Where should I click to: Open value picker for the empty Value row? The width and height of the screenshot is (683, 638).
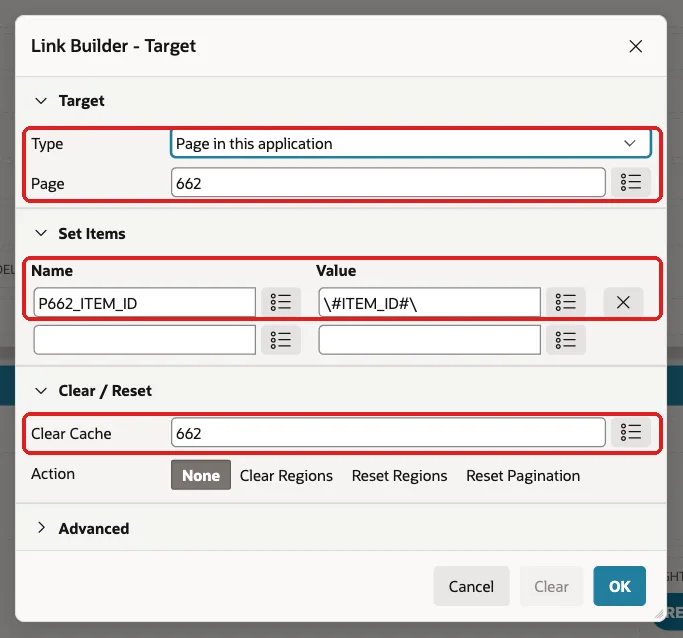[x=565, y=340]
